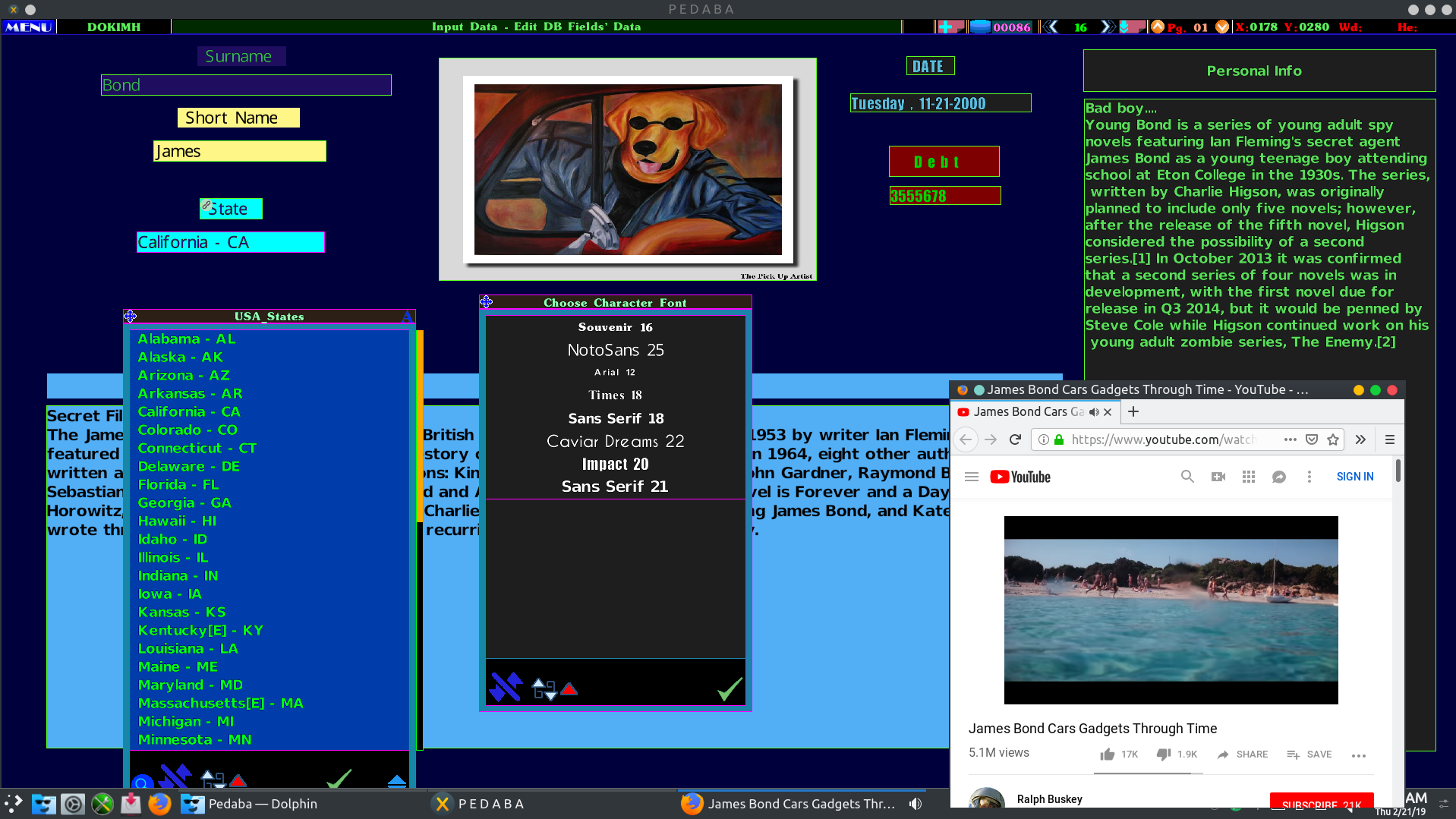Click the SHARE button under the video

(x=1243, y=754)
